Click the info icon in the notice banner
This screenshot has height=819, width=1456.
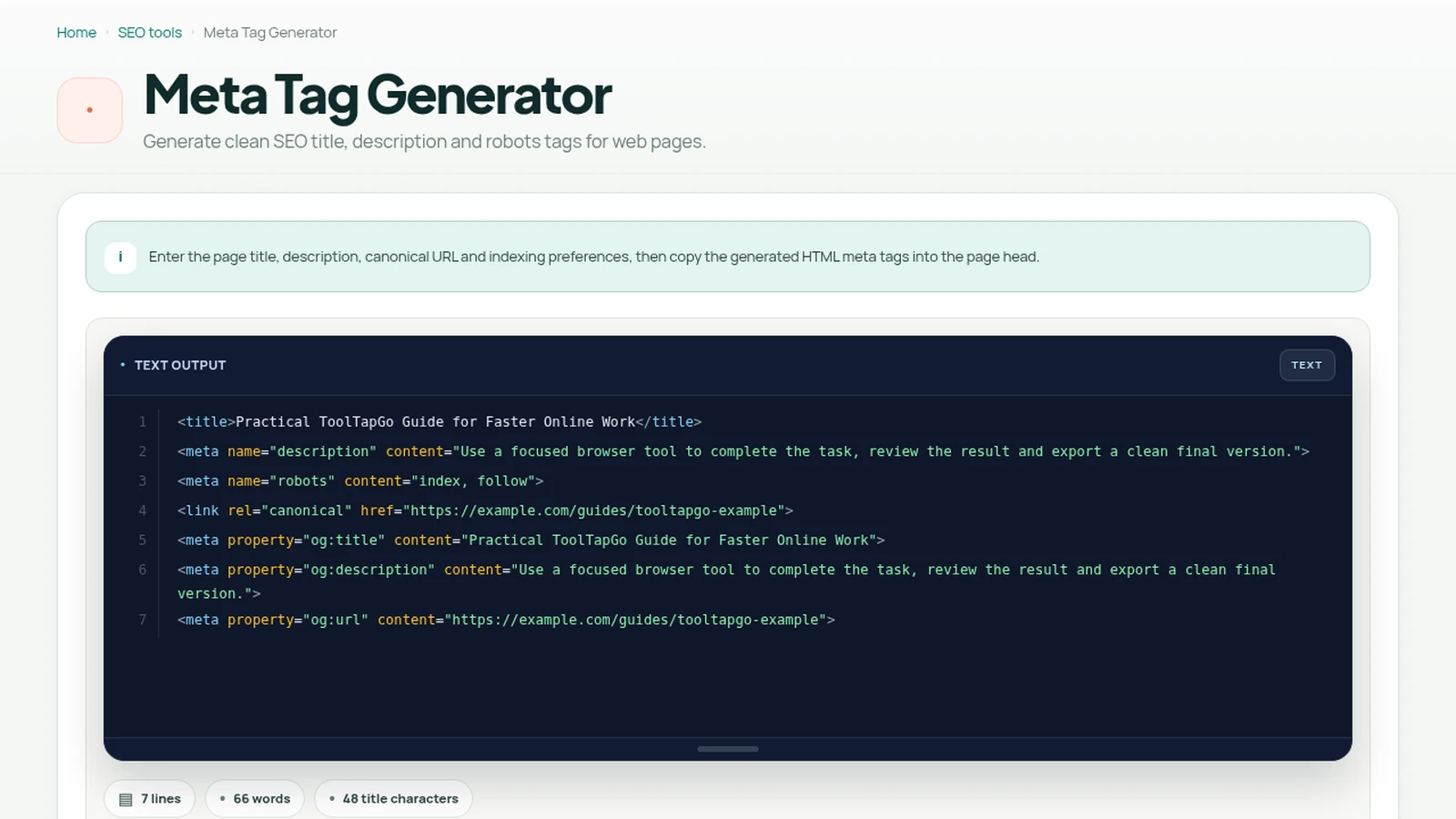click(120, 258)
